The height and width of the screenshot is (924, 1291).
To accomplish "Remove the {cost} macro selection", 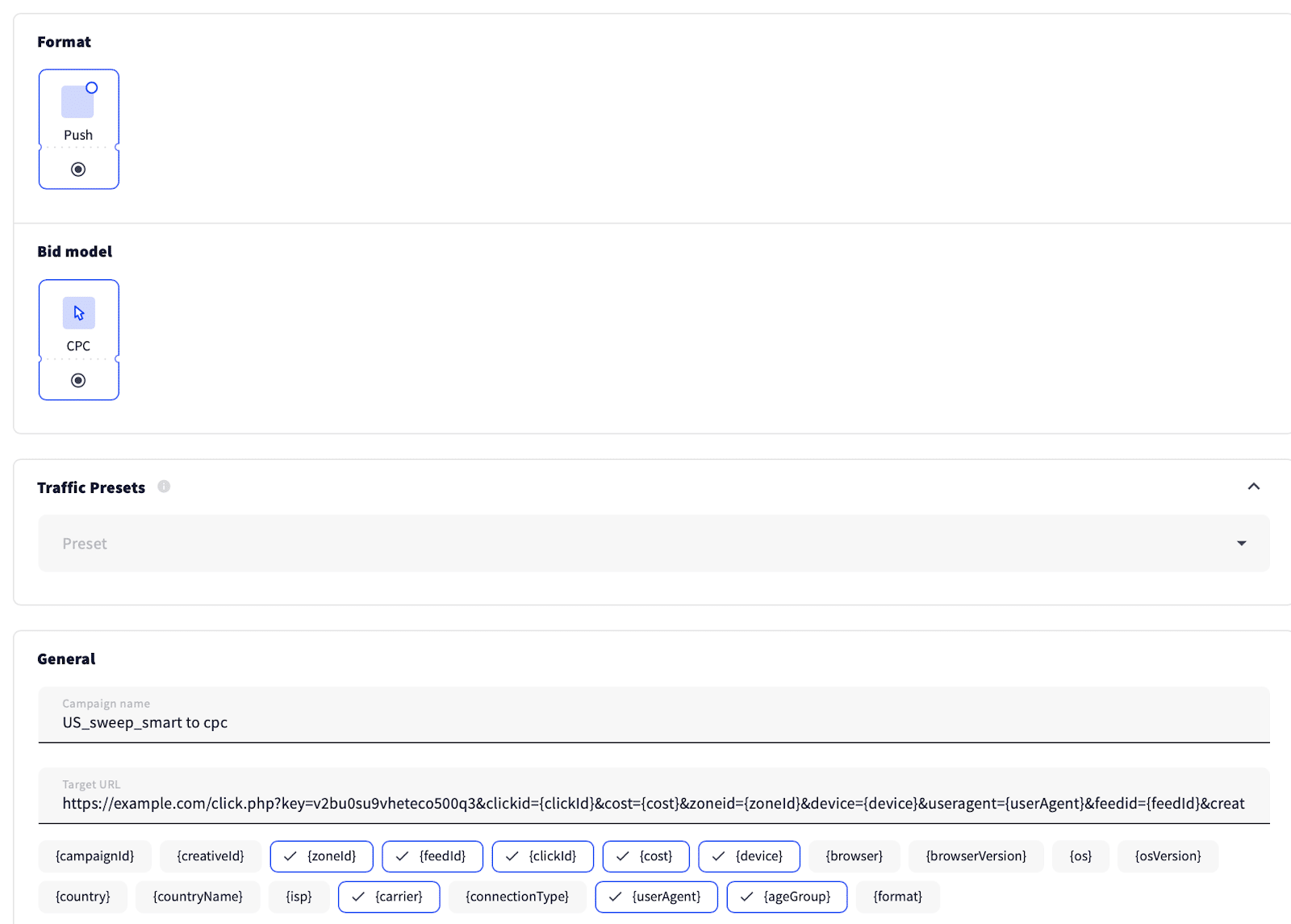I will click(645, 856).
